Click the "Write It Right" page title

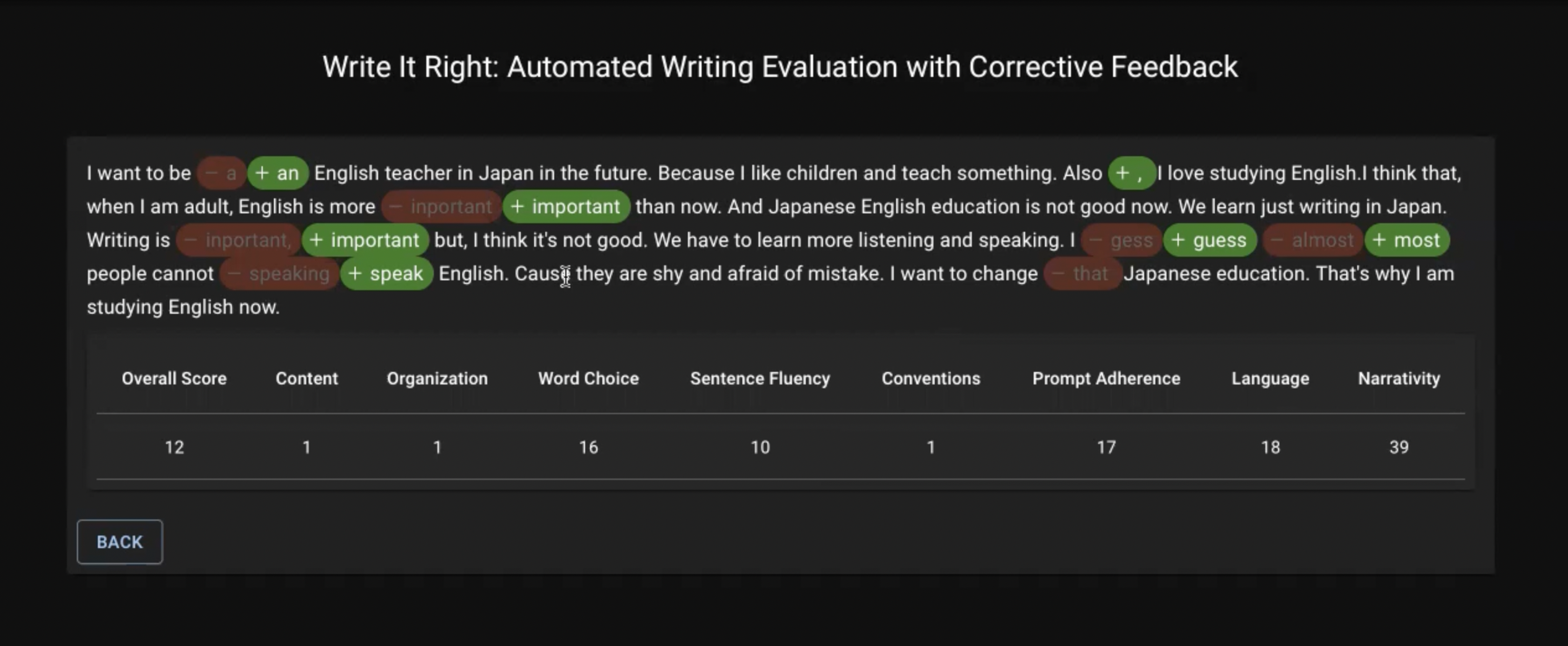click(780, 67)
